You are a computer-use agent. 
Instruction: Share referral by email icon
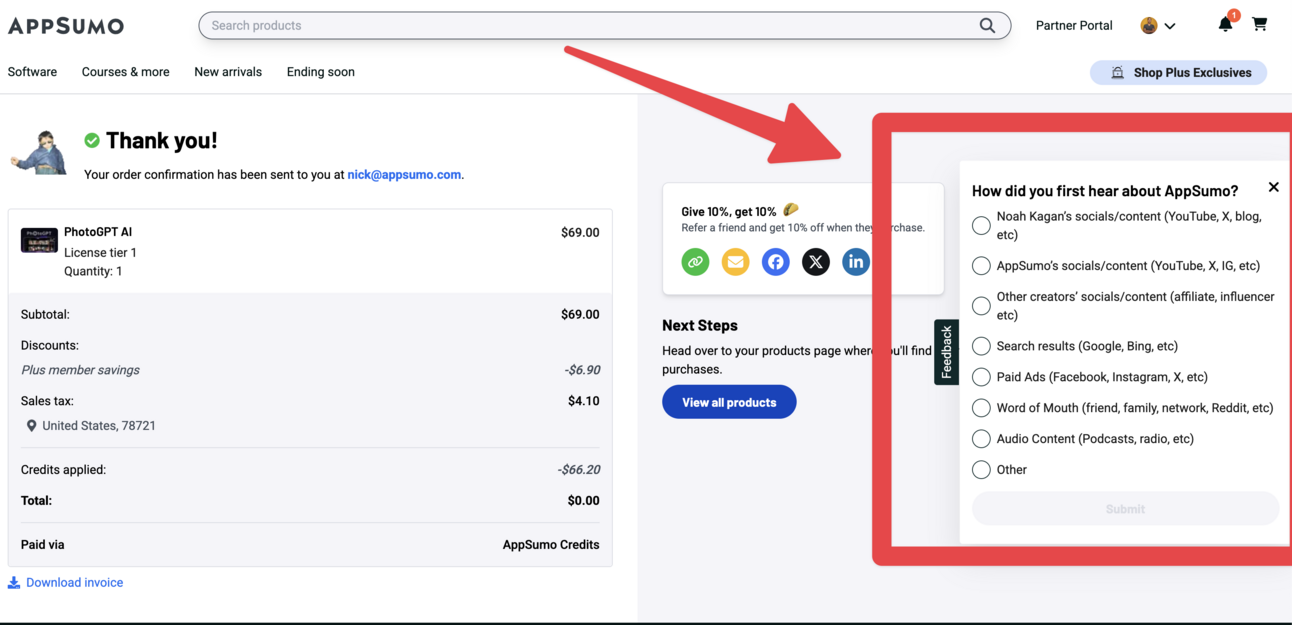tap(735, 262)
